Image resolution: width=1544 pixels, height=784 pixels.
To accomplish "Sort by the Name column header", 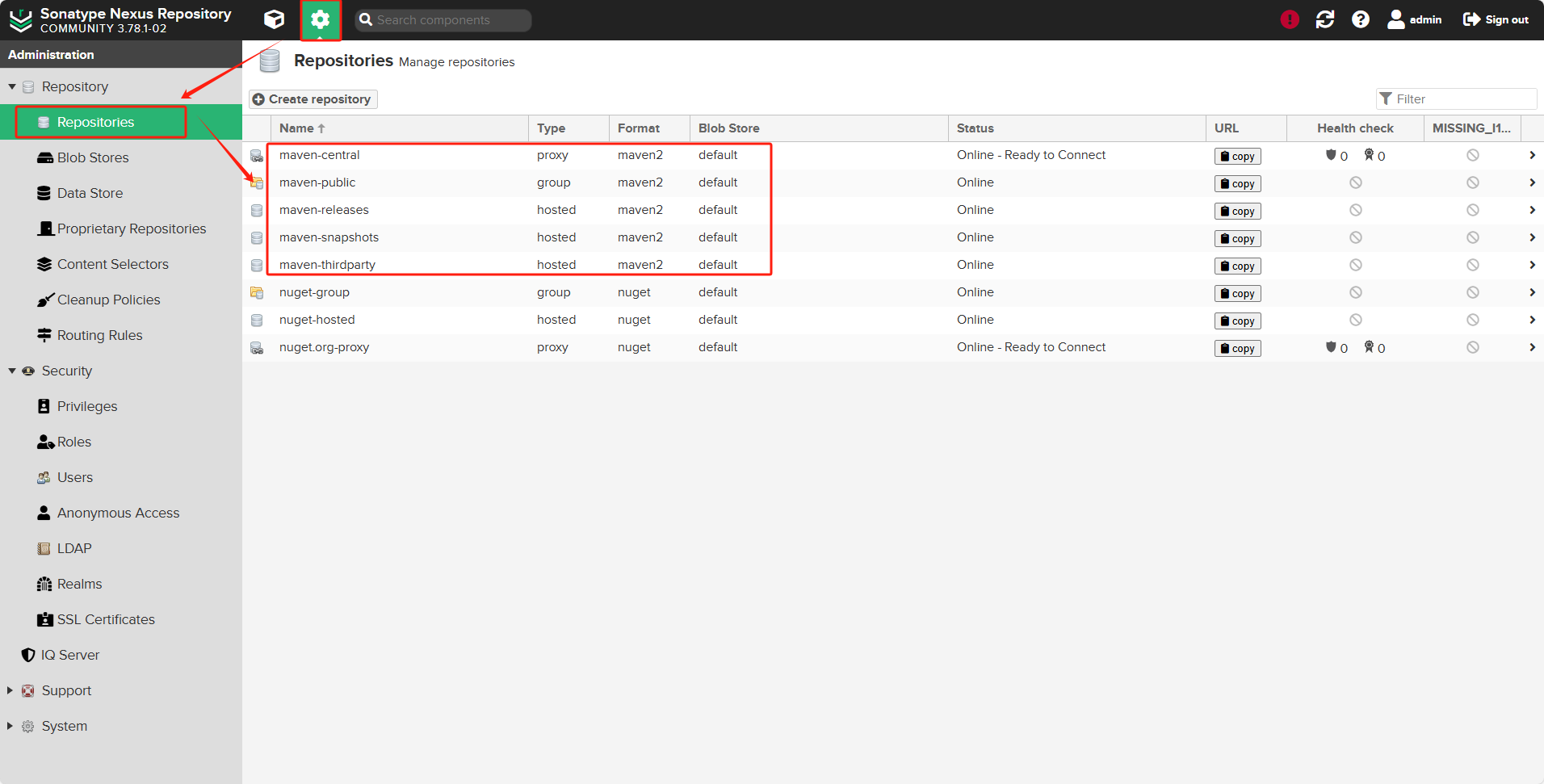I will pos(399,128).
